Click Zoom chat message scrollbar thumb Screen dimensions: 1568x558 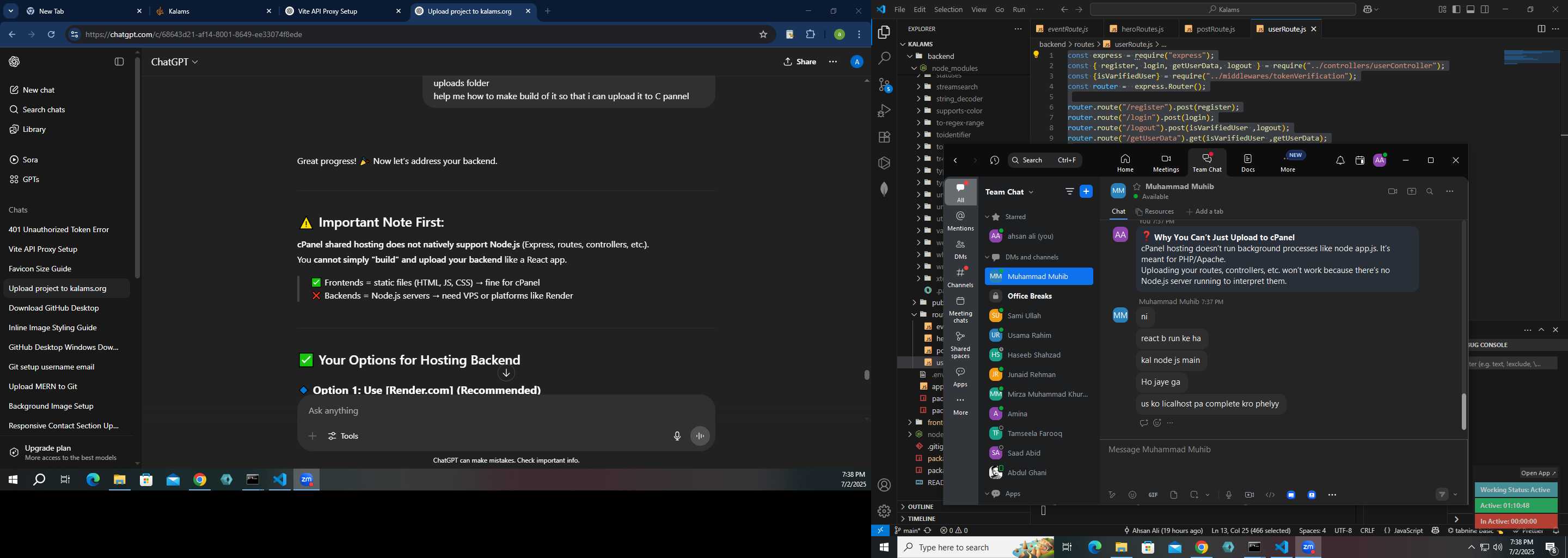(1463, 412)
